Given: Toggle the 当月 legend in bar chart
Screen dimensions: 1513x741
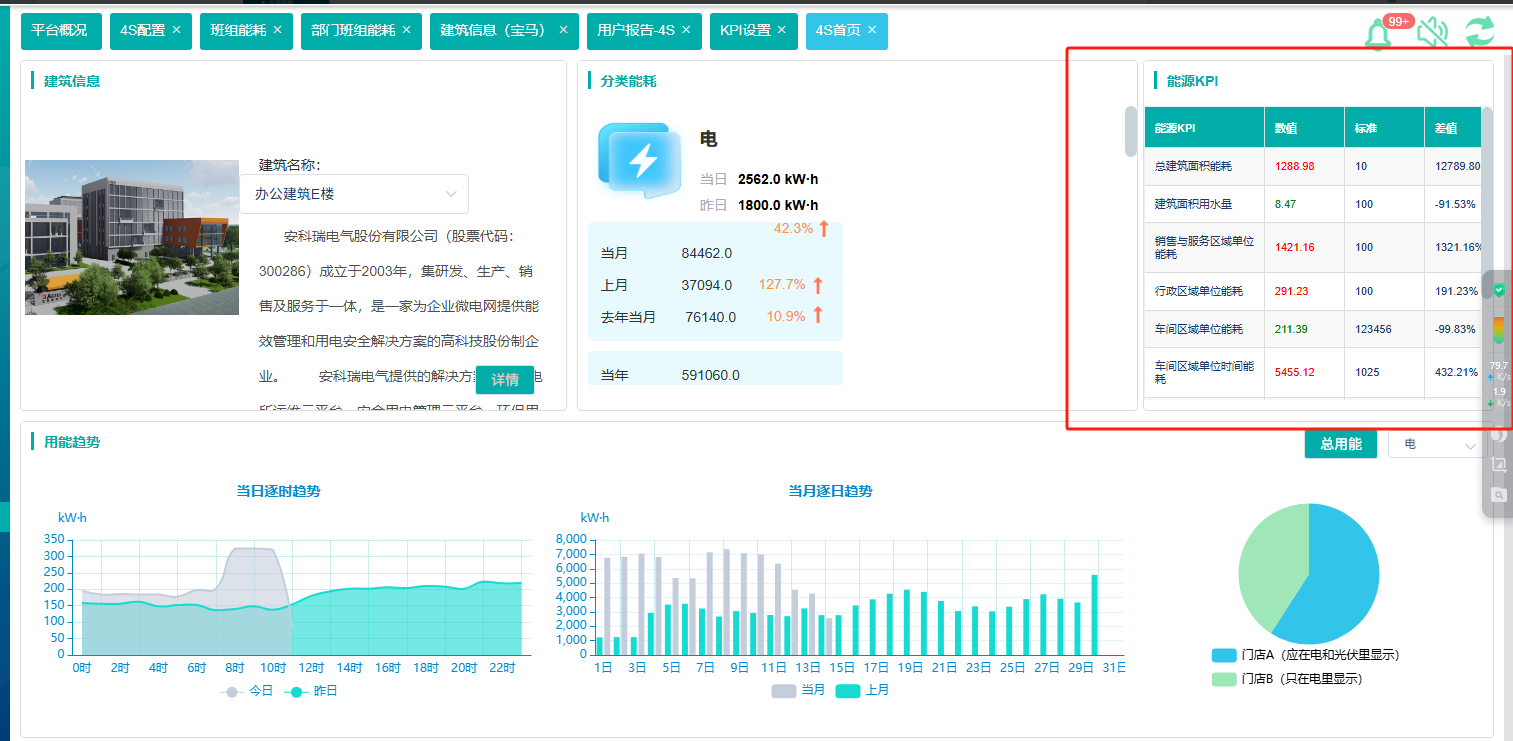Looking at the screenshot, I should click(x=798, y=691).
